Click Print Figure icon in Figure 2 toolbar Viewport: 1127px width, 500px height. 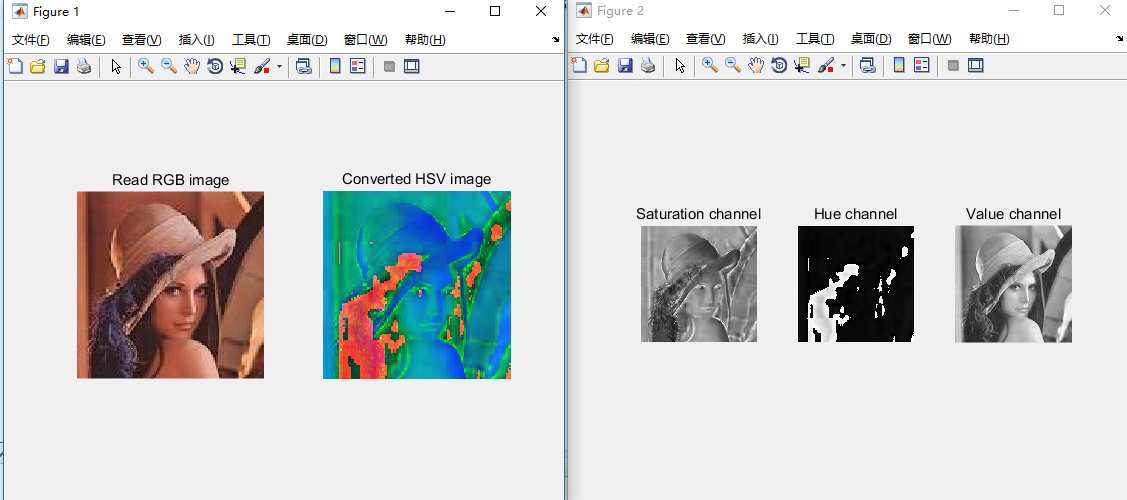point(648,65)
